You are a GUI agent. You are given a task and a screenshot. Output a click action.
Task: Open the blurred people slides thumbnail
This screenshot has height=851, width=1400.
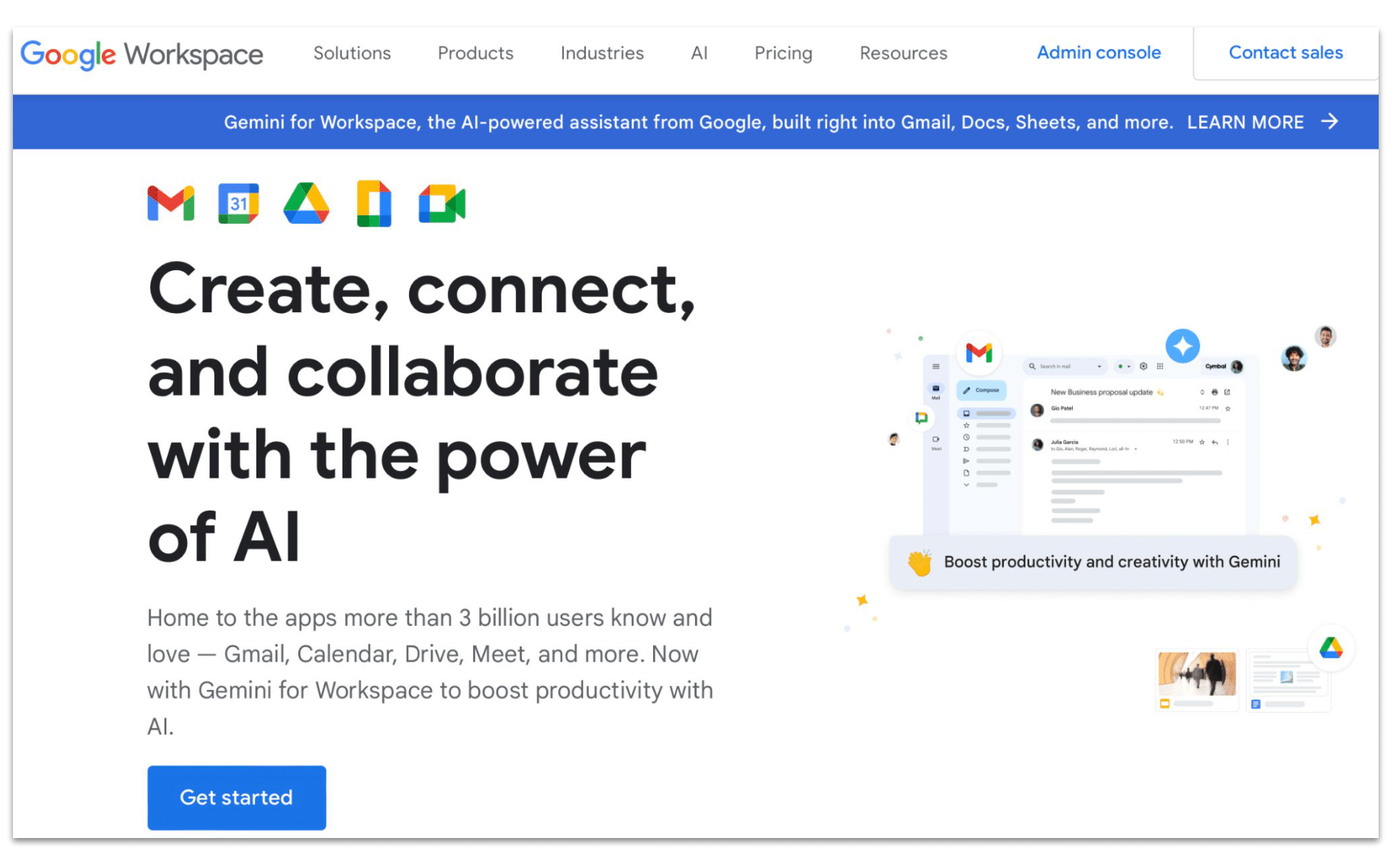point(1197,681)
